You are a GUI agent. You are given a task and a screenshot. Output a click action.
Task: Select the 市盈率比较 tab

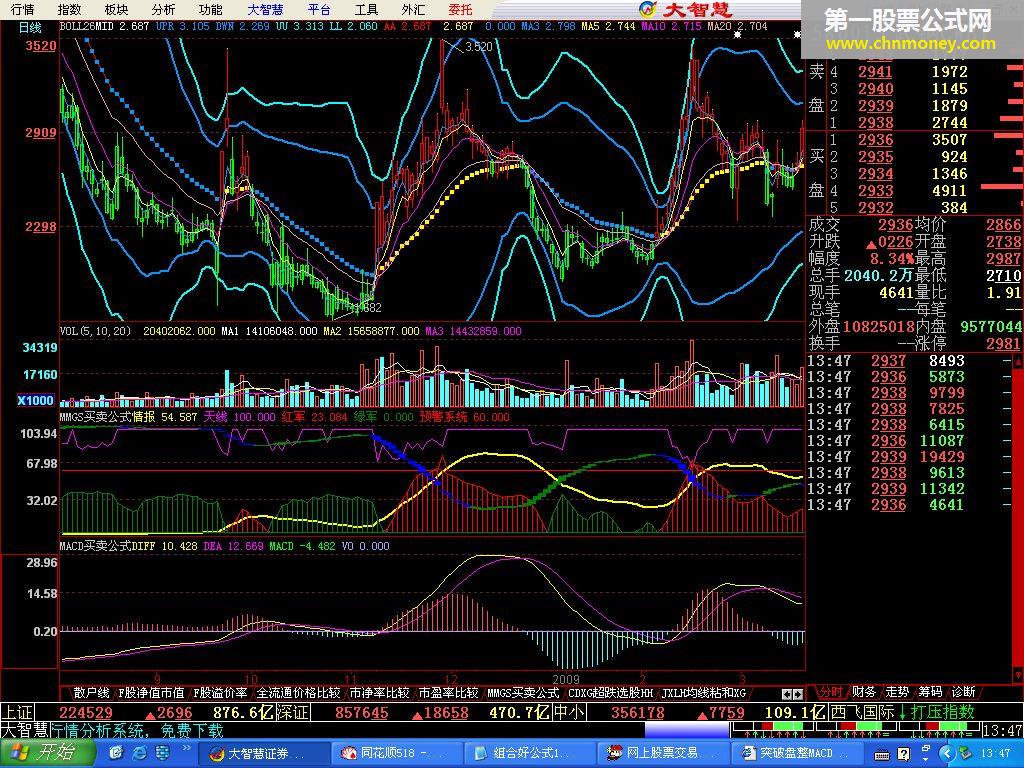point(448,692)
